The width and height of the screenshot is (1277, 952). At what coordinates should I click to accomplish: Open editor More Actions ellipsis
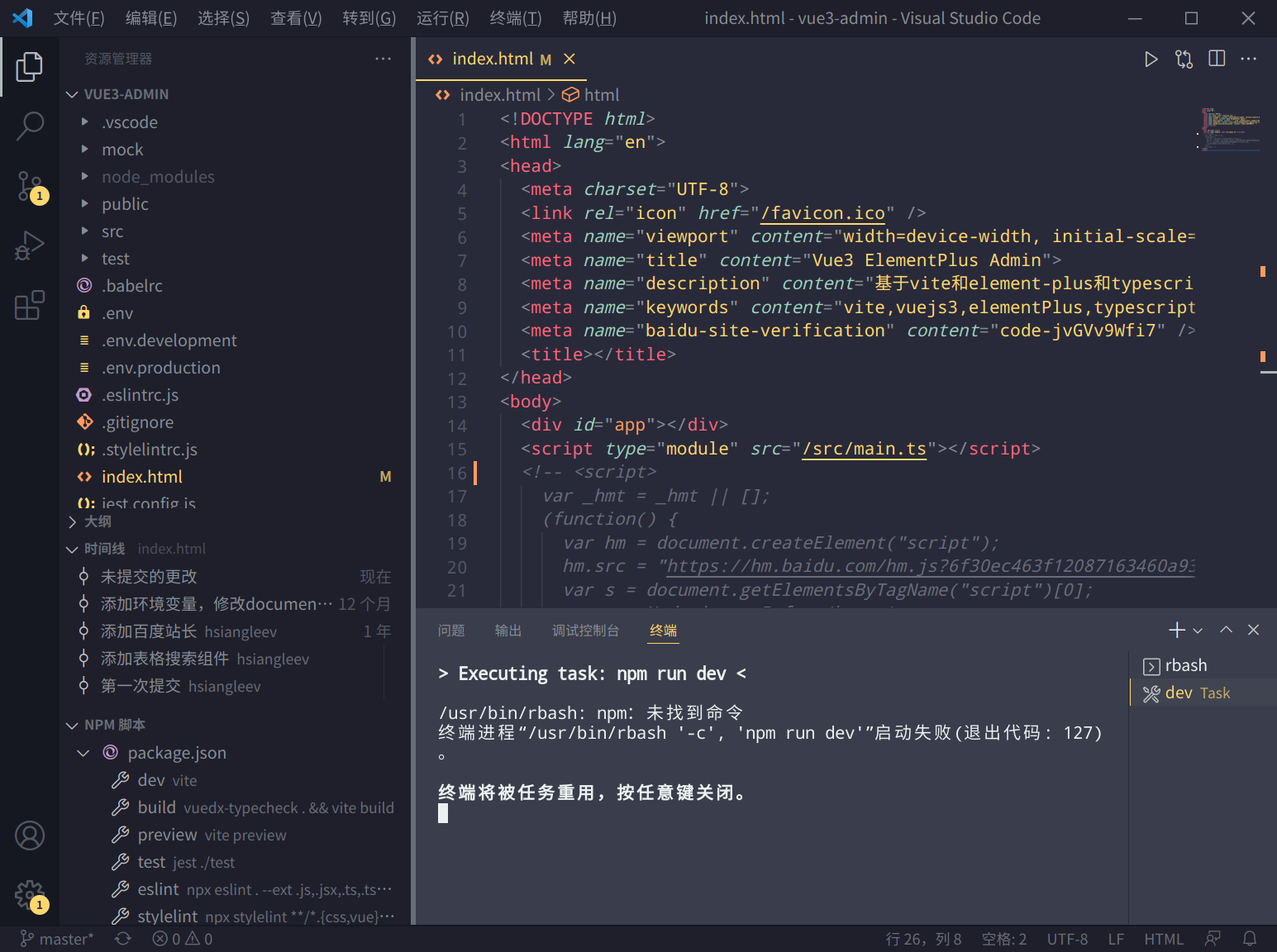click(x=1249, y=59)
